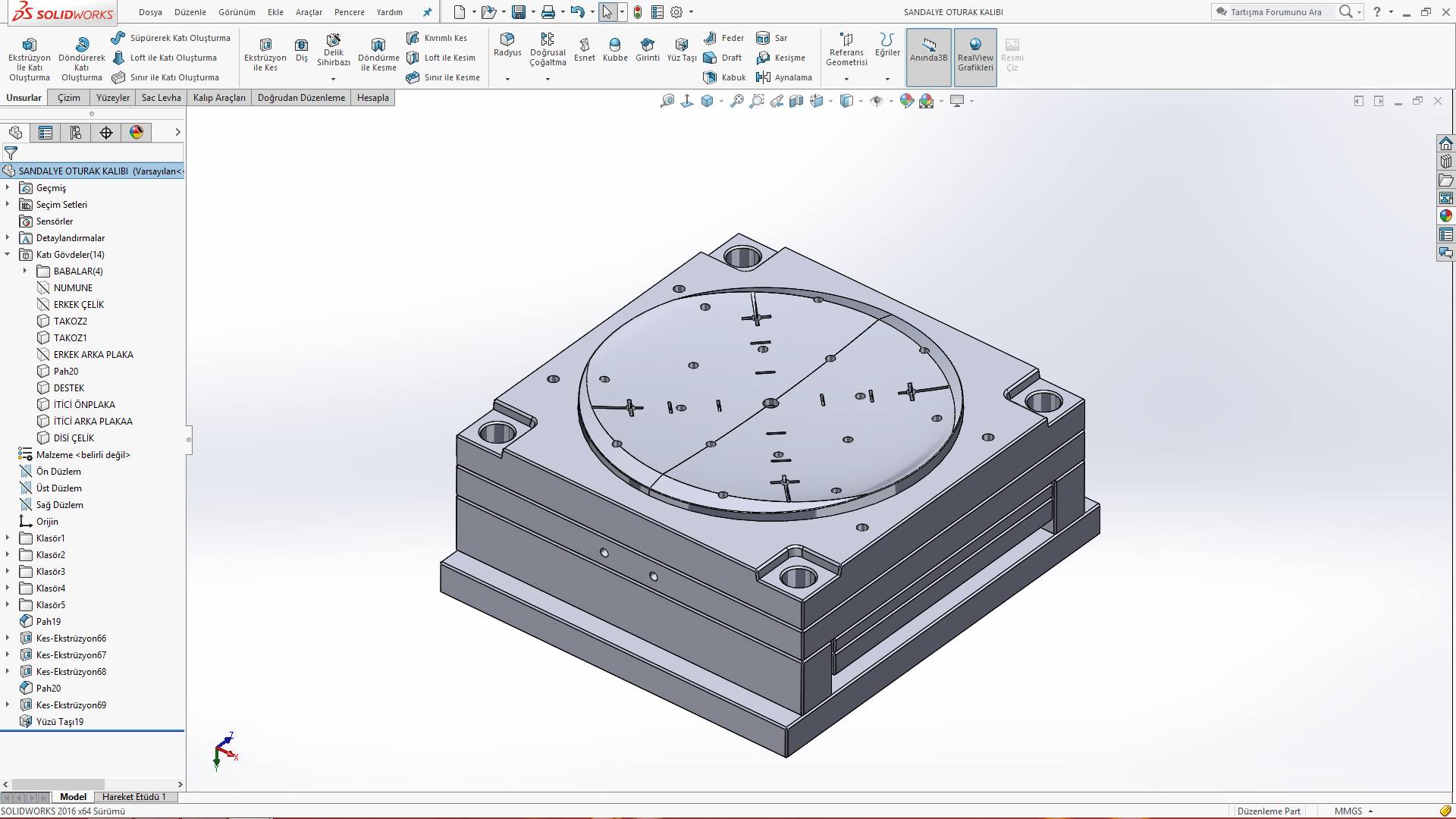Click Loft ile Katı Oluşturma tool

click(164, 58)
